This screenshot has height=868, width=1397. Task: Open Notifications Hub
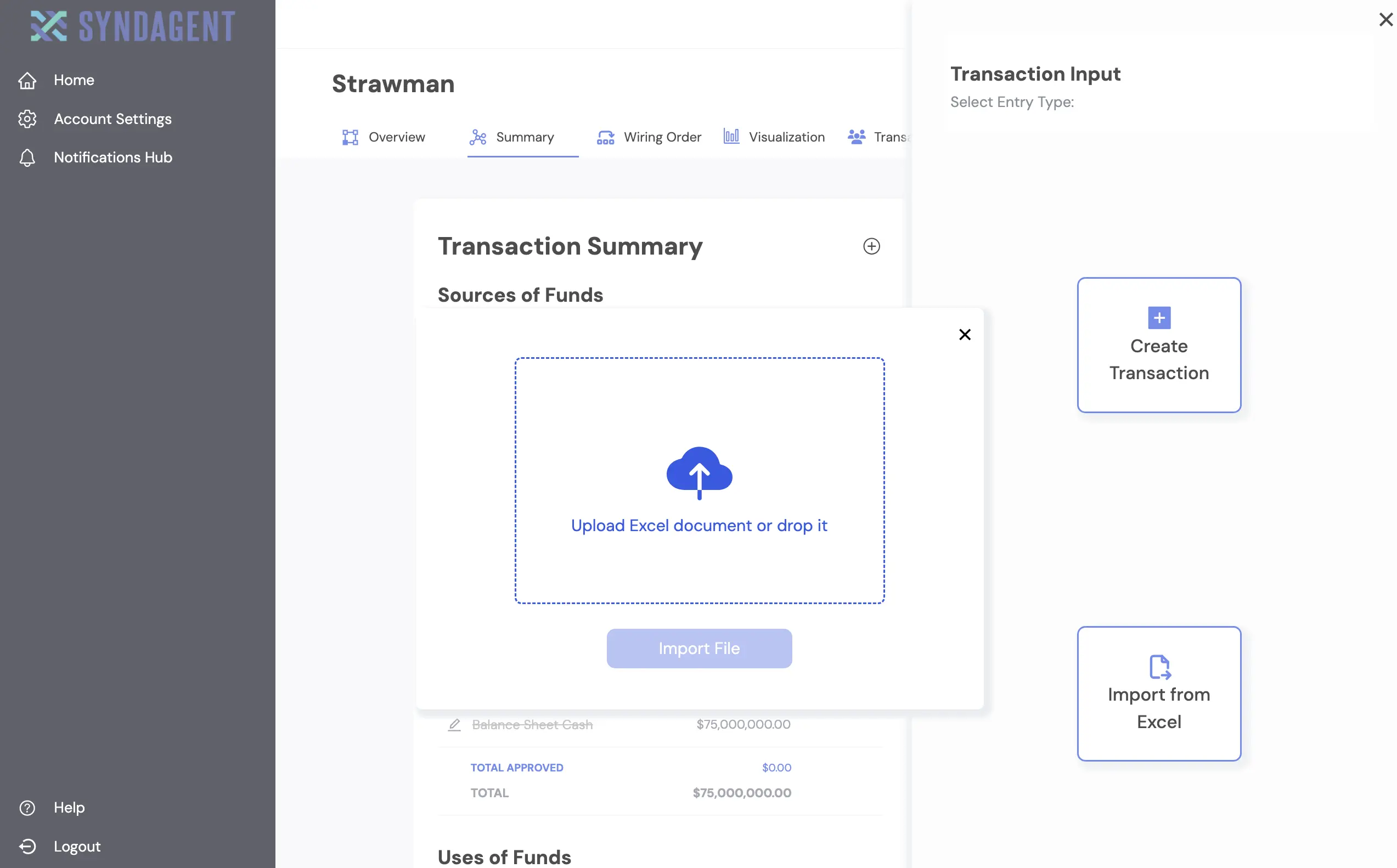click(113, 157)
